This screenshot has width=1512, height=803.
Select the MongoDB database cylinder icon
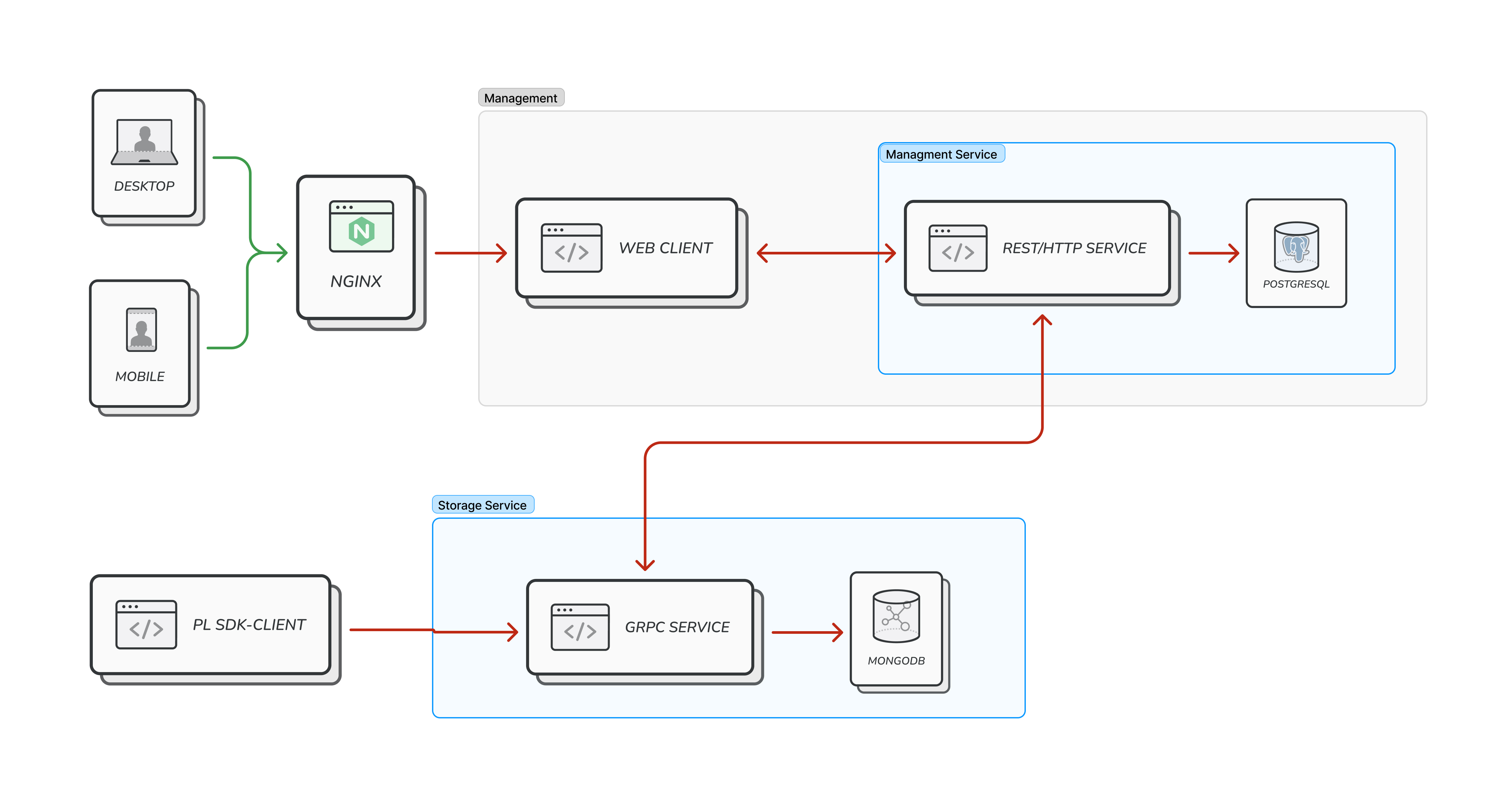pos(896,616)
